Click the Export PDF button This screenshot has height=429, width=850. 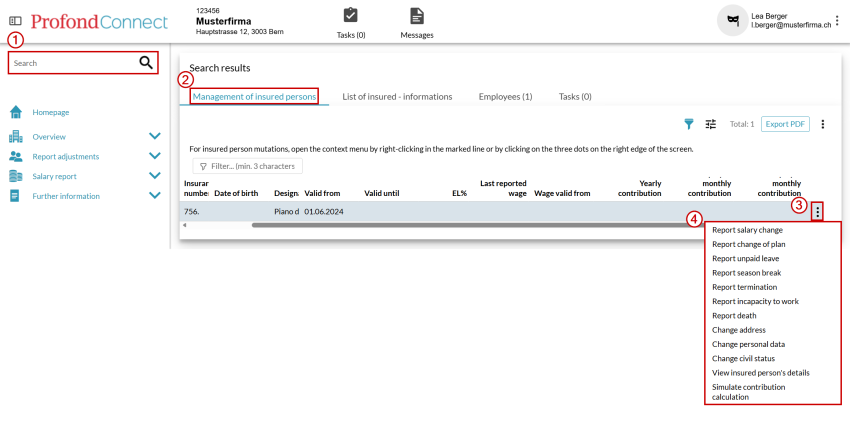785,124
